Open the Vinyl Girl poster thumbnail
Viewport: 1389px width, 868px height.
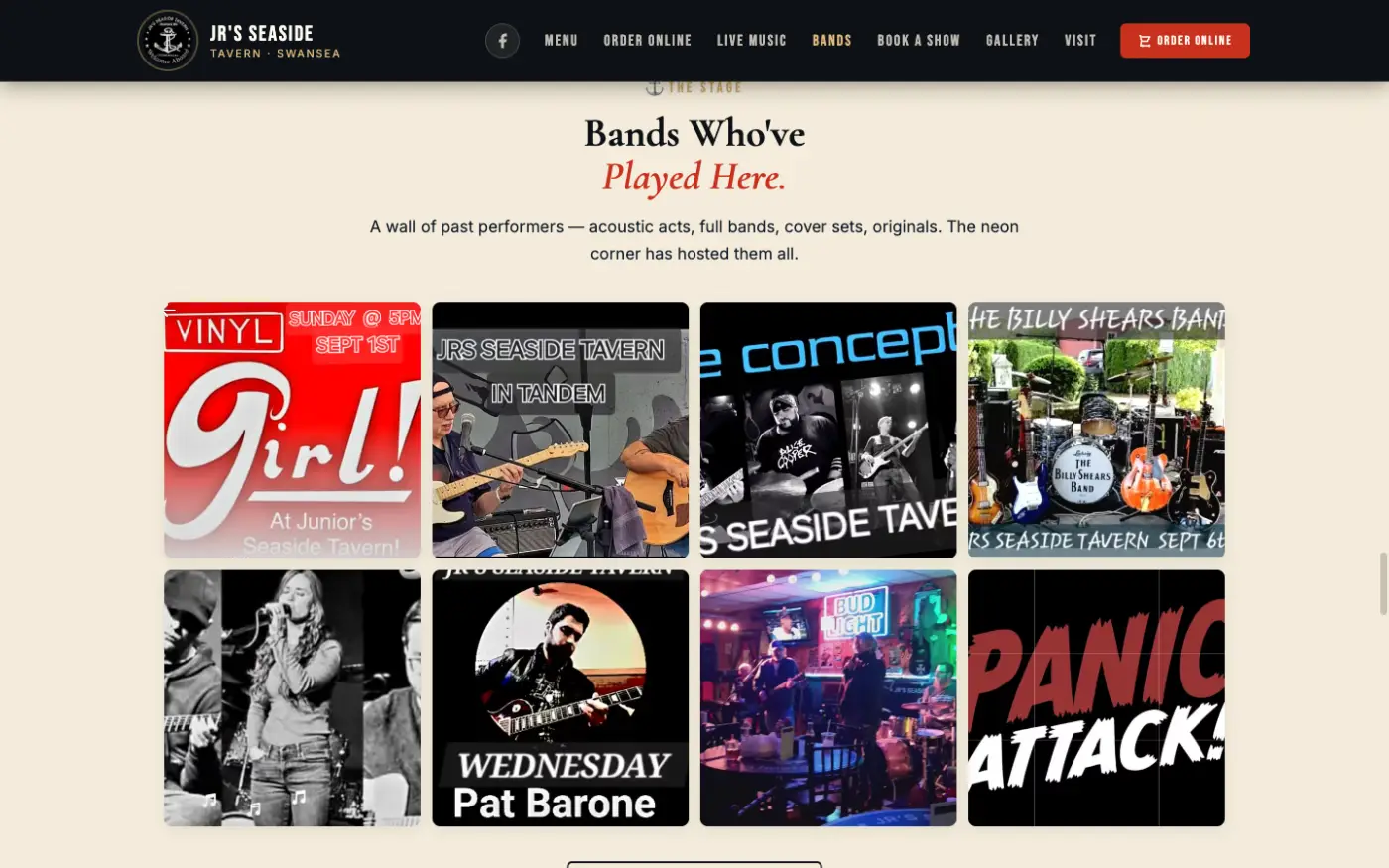[292, 430]
